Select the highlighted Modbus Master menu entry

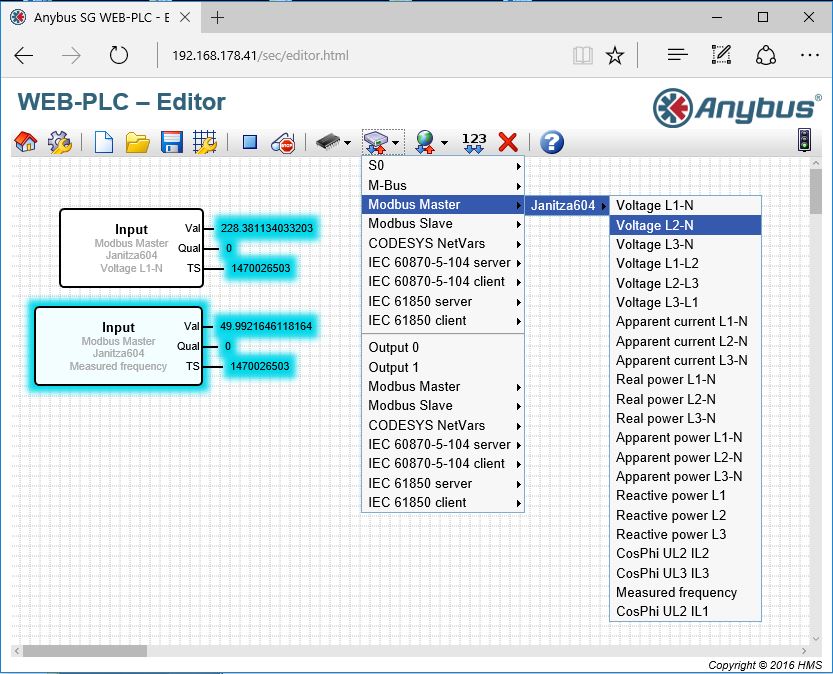[x=443, y=204]
